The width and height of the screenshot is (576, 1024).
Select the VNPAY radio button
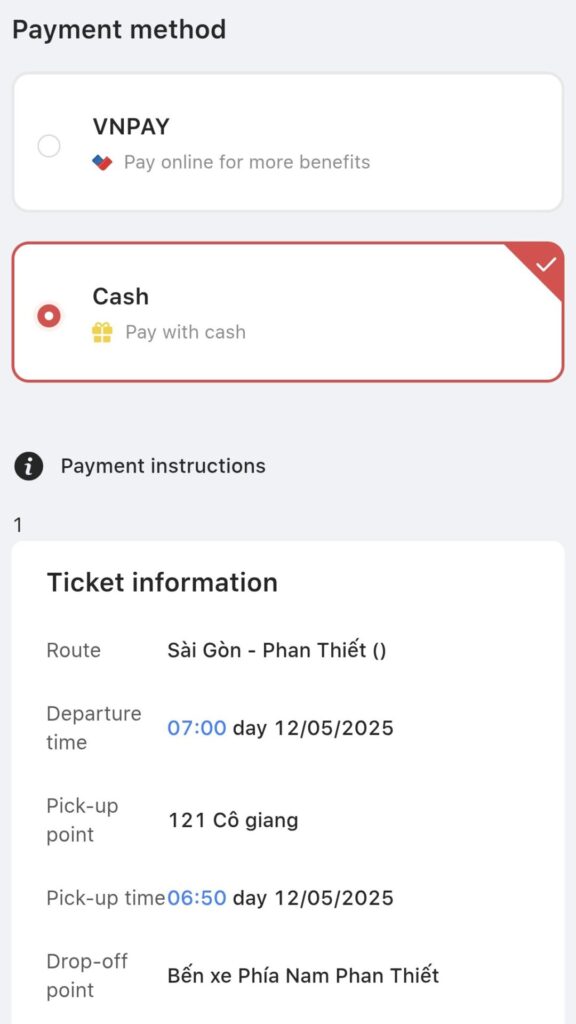click(x=49, y=146)
